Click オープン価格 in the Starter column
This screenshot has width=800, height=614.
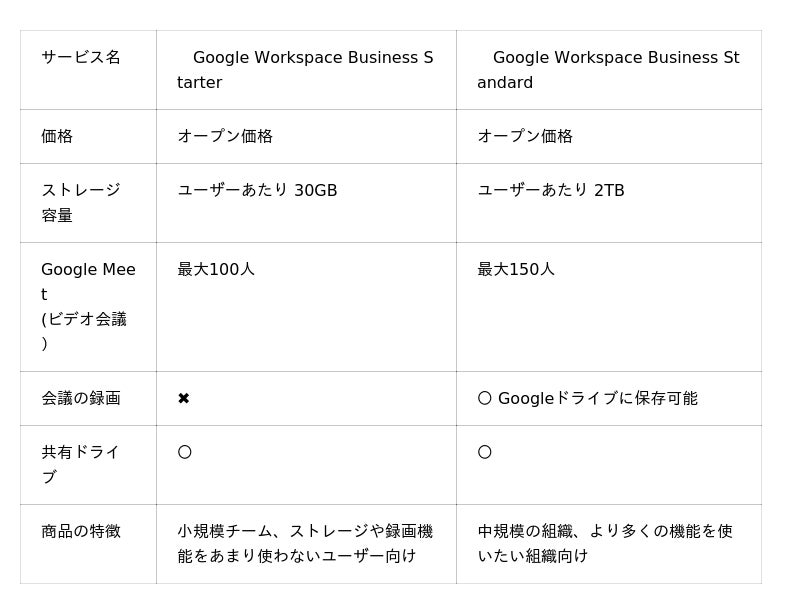pyautogui.click(x=225, y=136)
